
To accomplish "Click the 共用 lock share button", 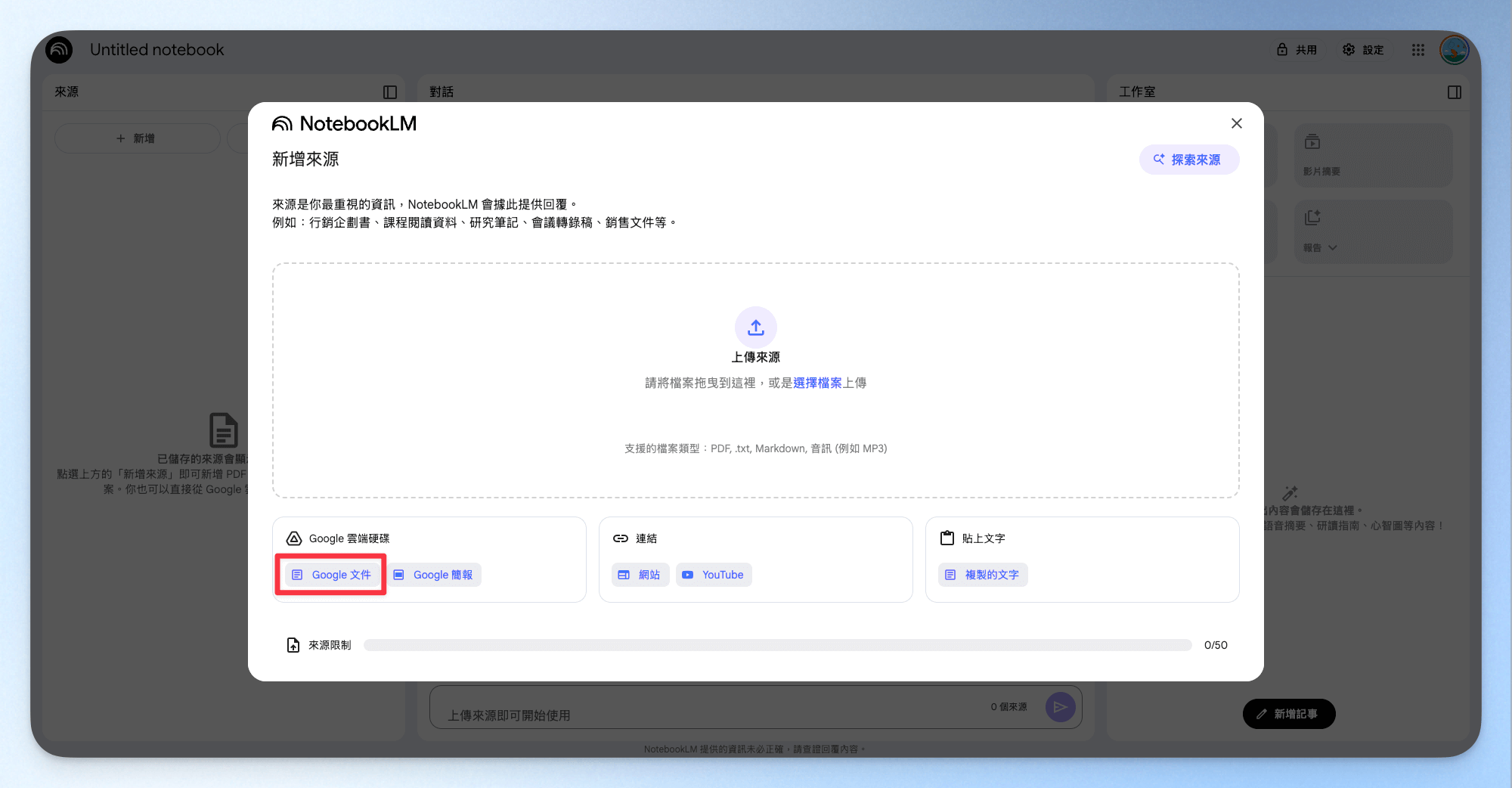I will click(x=1297, y=50).
